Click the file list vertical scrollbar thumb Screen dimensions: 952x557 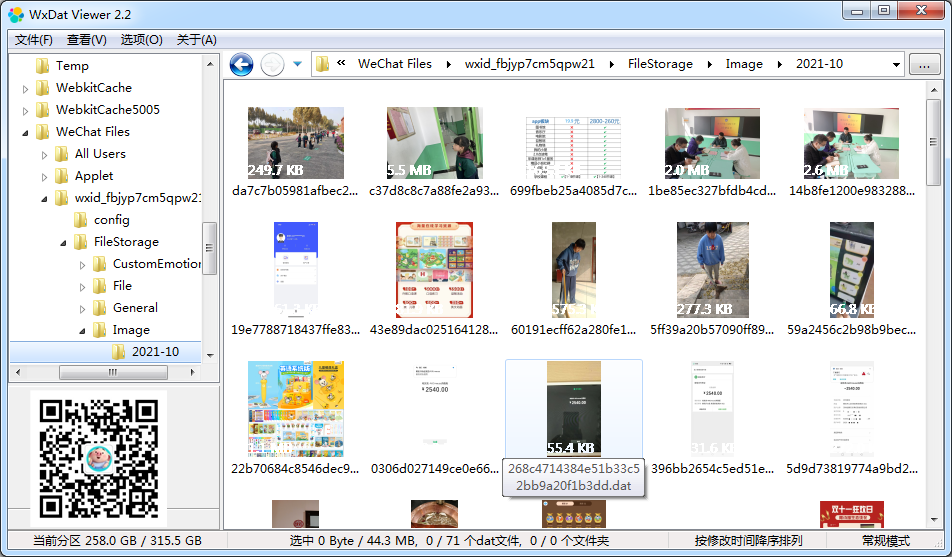pyautogui.click(x=933, y=142)
